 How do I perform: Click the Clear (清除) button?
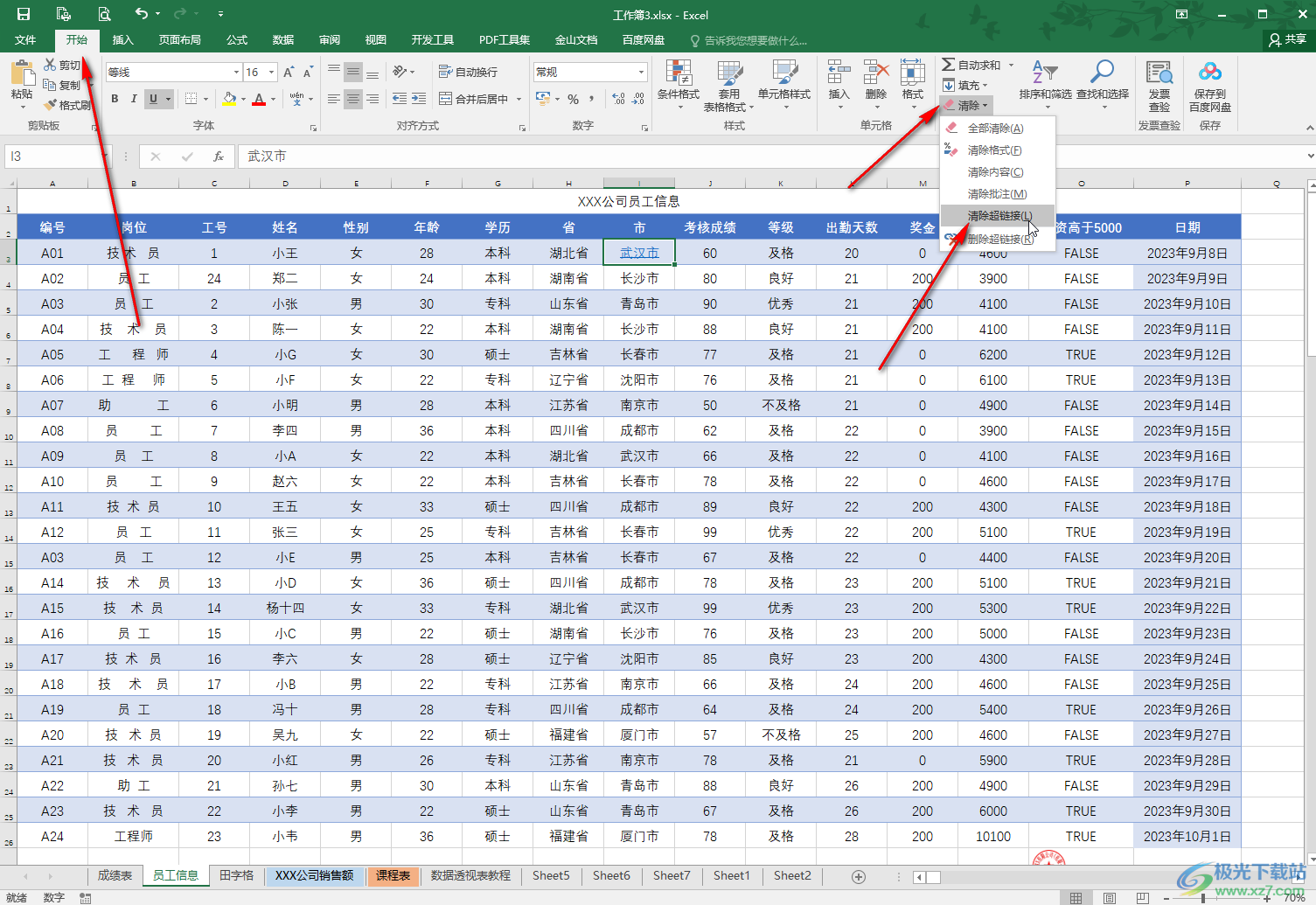click(x=966, y=105)
